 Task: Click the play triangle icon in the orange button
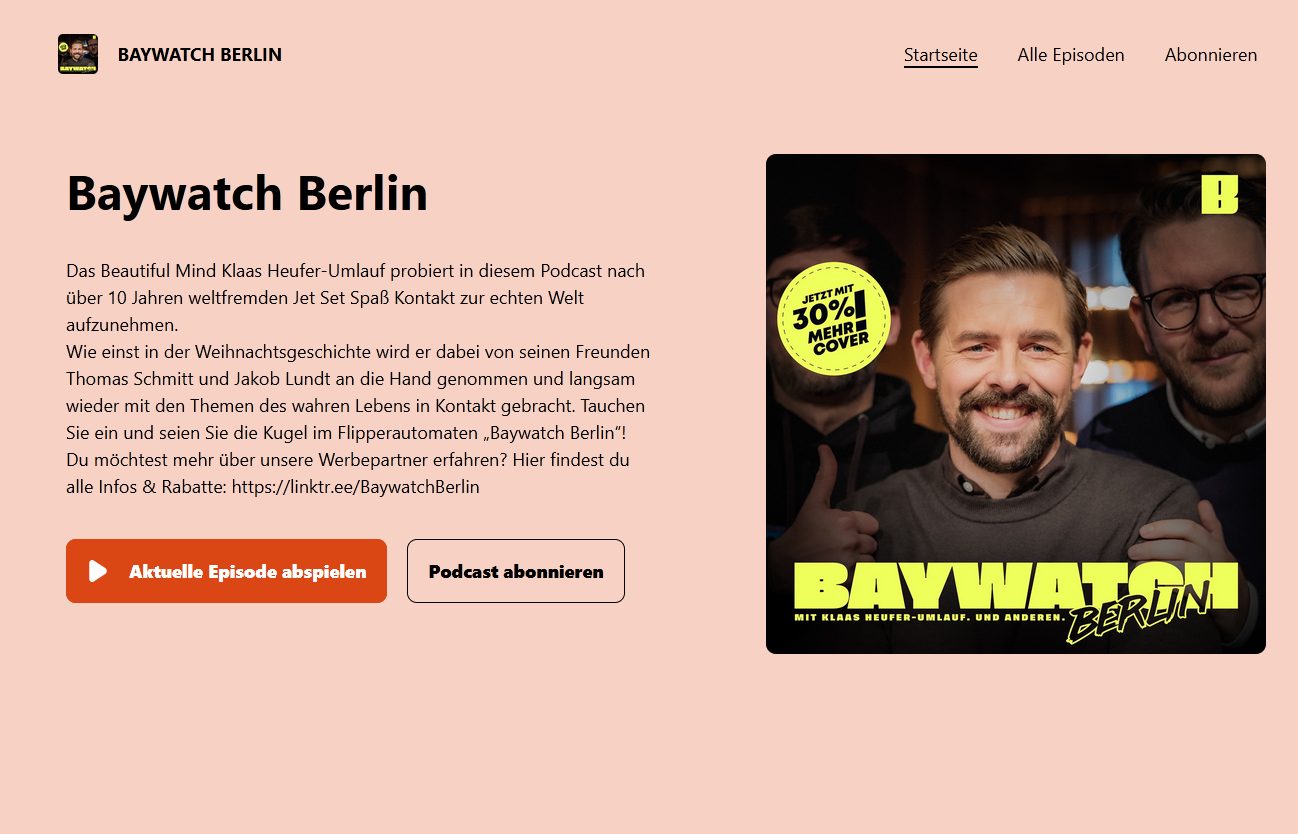coord(98,571)
